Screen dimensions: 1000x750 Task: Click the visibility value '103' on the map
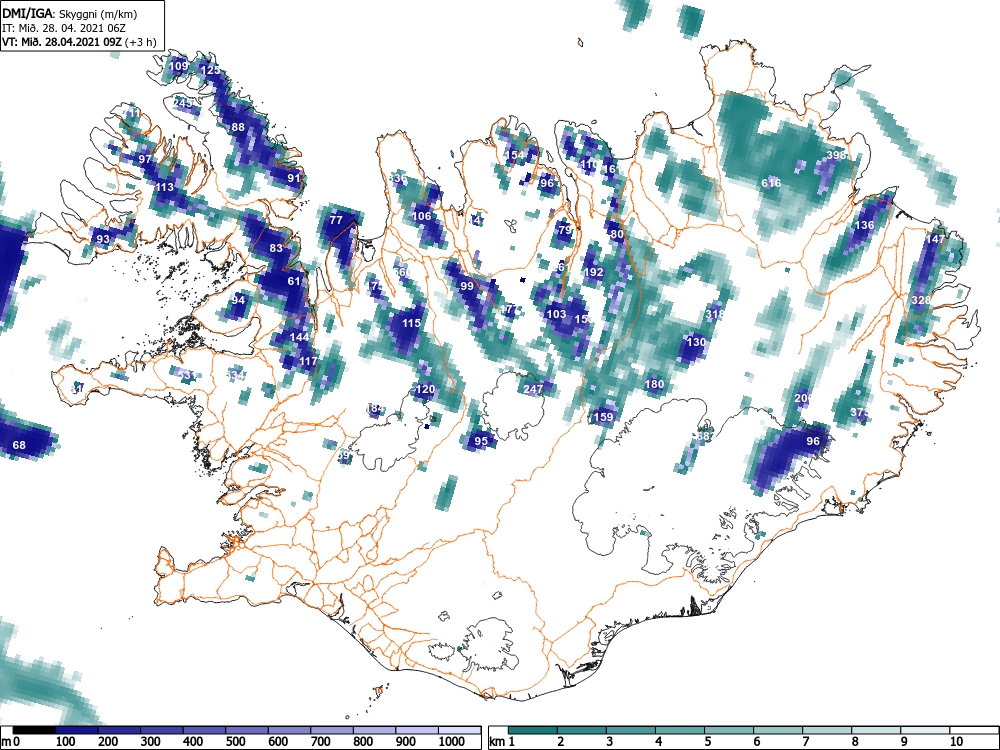556,314
